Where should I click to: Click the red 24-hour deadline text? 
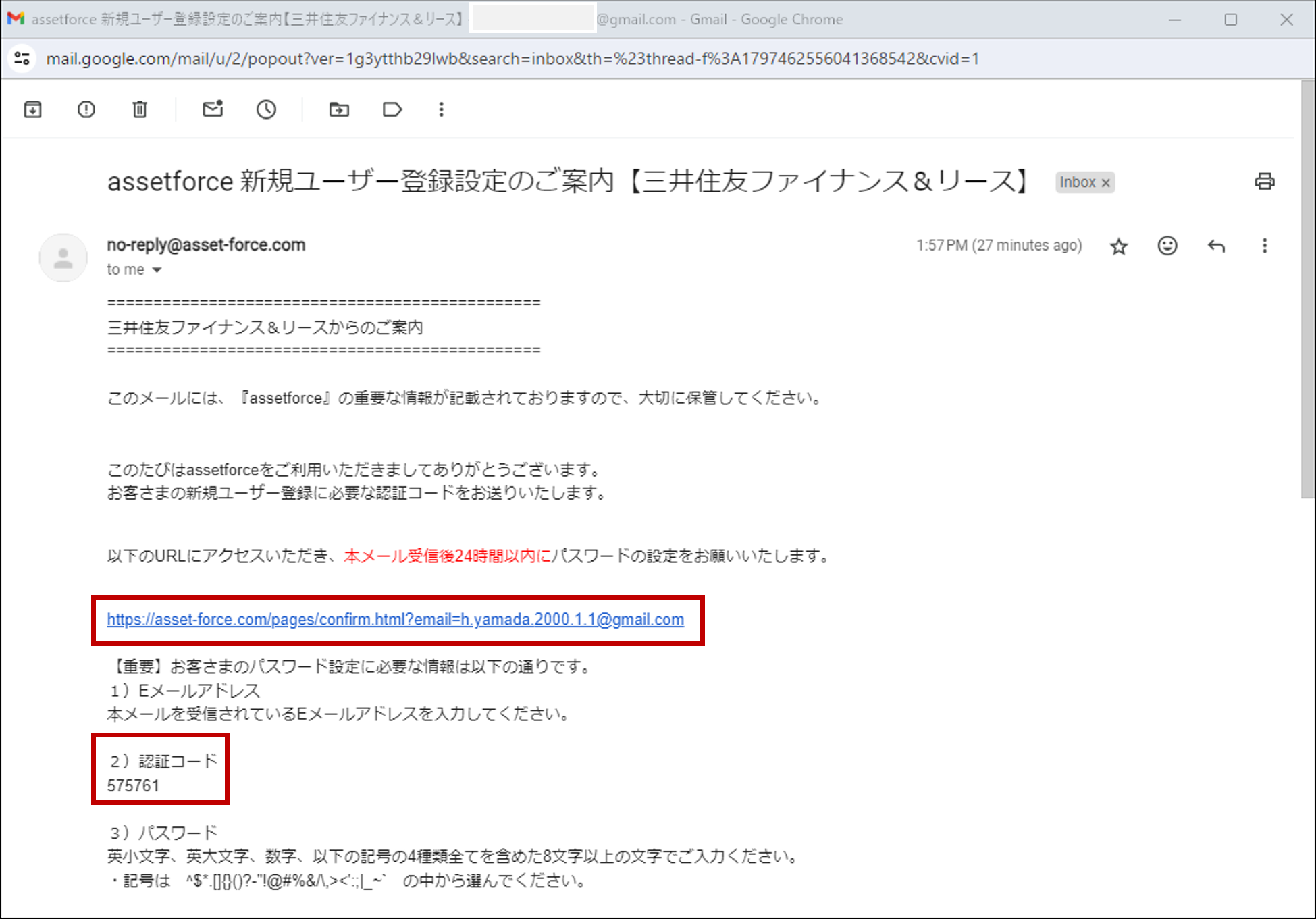447,556
